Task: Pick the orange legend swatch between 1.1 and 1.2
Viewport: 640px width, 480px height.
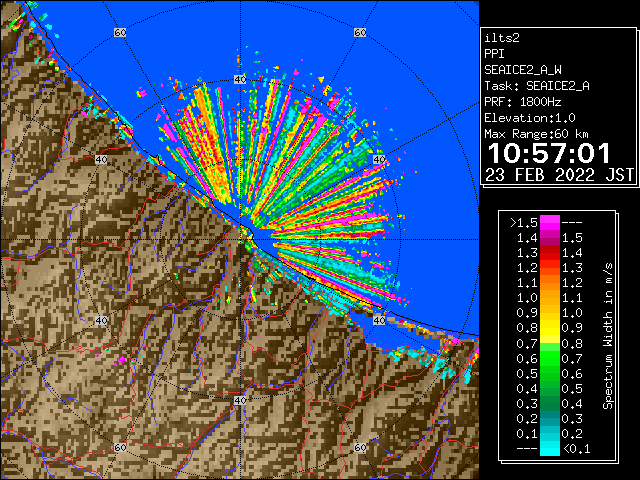Action: (550, 283)
